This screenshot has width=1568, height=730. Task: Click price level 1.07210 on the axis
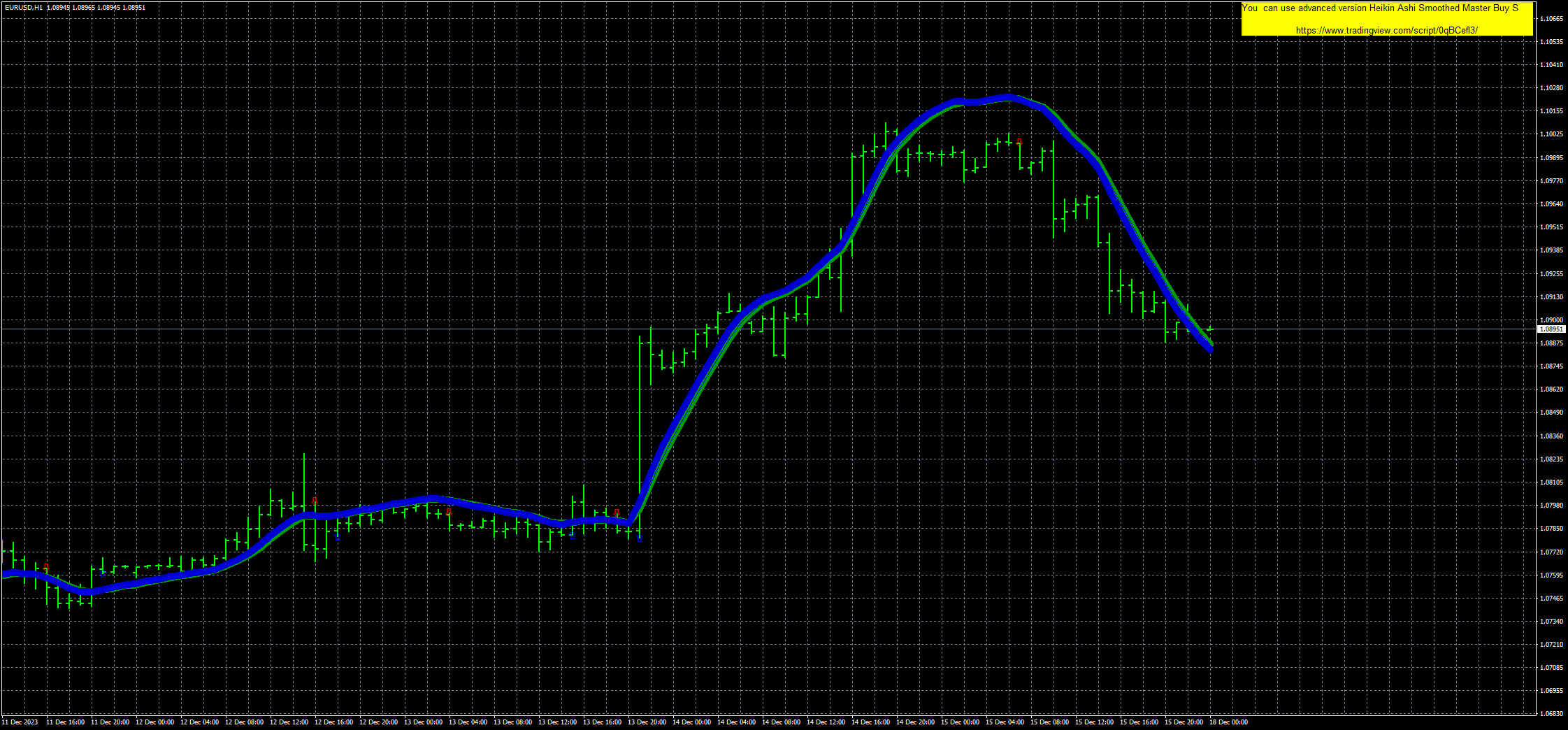coord(1551,645)
